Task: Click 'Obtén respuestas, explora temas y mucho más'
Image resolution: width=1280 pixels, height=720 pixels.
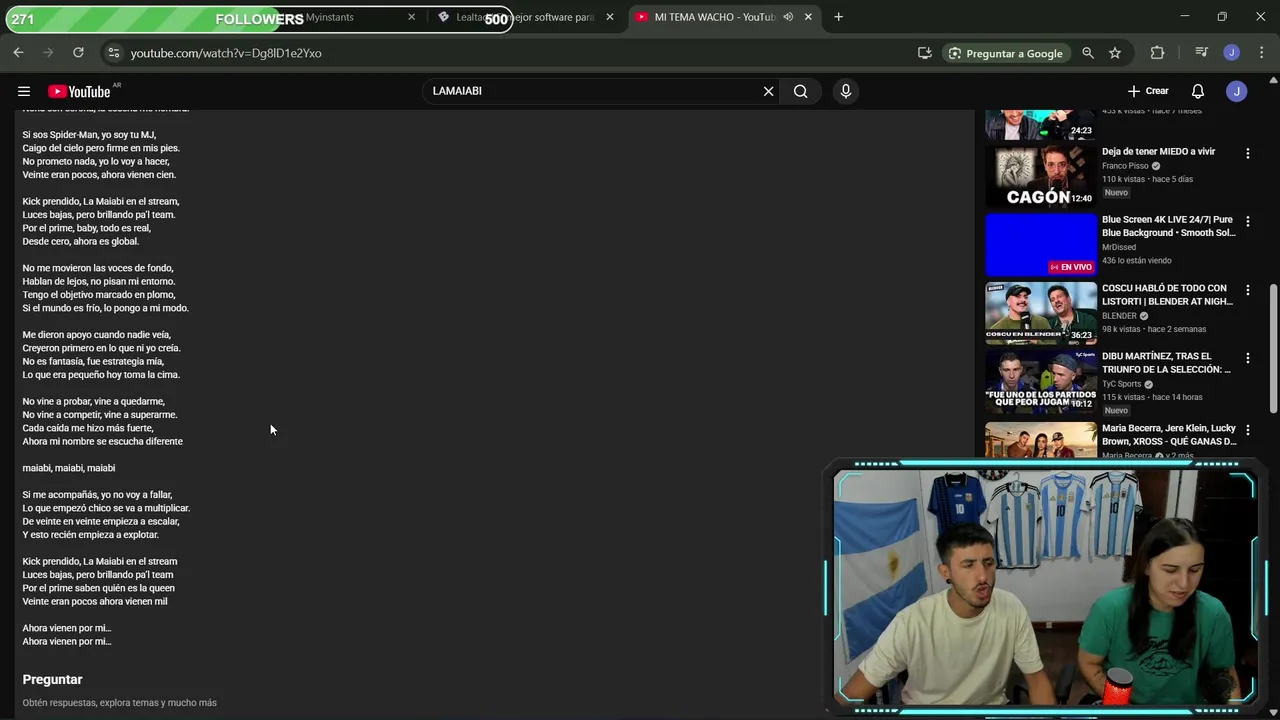Action: pos(119,703)
